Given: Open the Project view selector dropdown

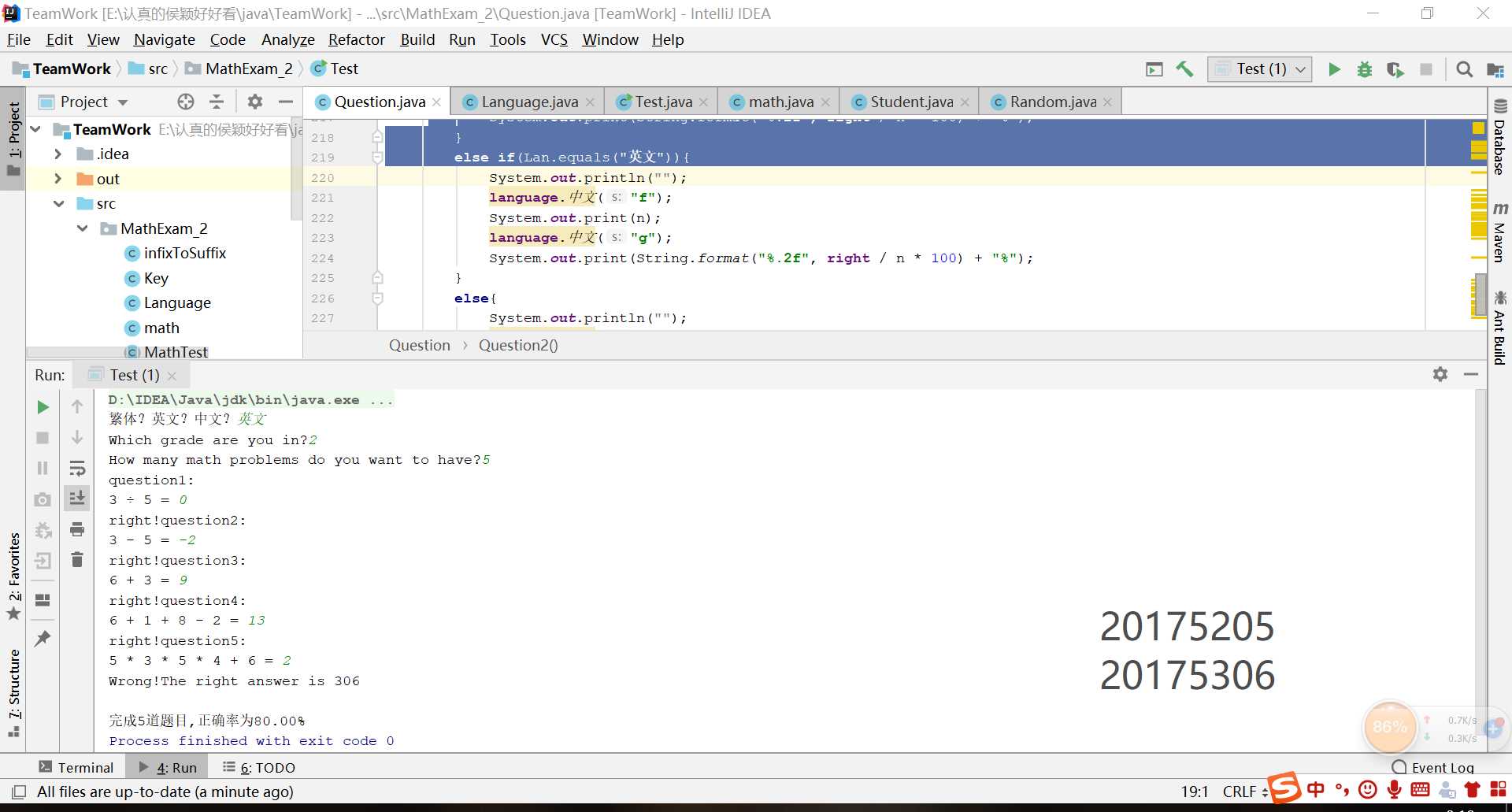Looking at the screenshot, I should [x=83, y=102].
